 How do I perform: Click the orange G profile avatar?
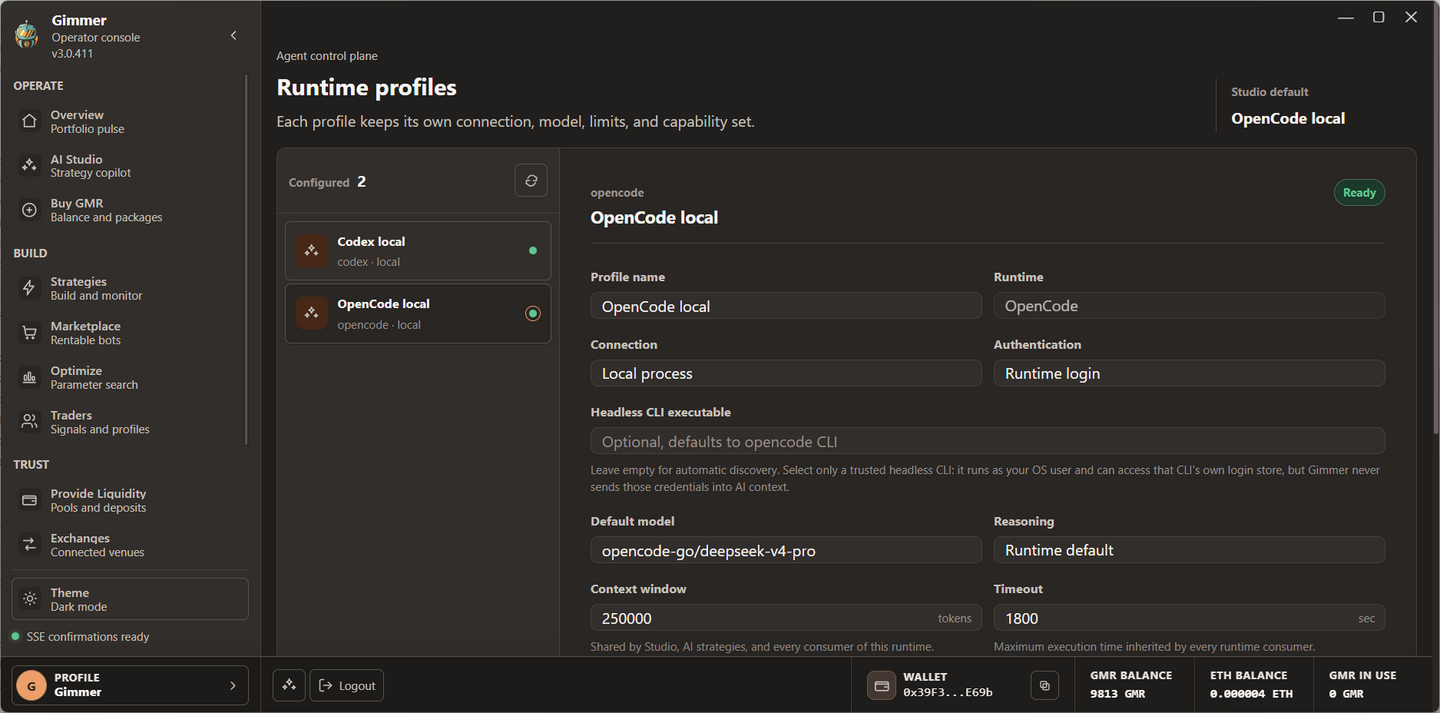31,685
